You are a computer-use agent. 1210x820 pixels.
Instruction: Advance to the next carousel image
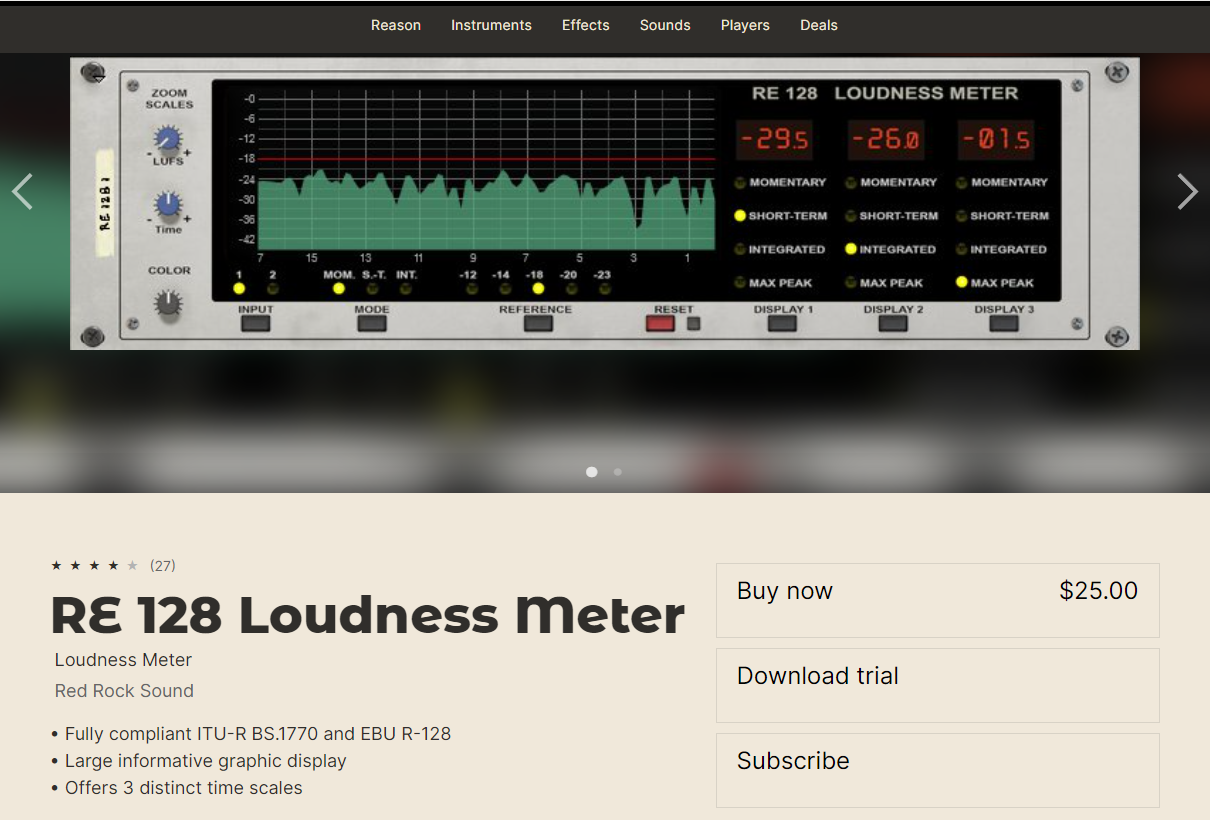[x=1187, y=191]
